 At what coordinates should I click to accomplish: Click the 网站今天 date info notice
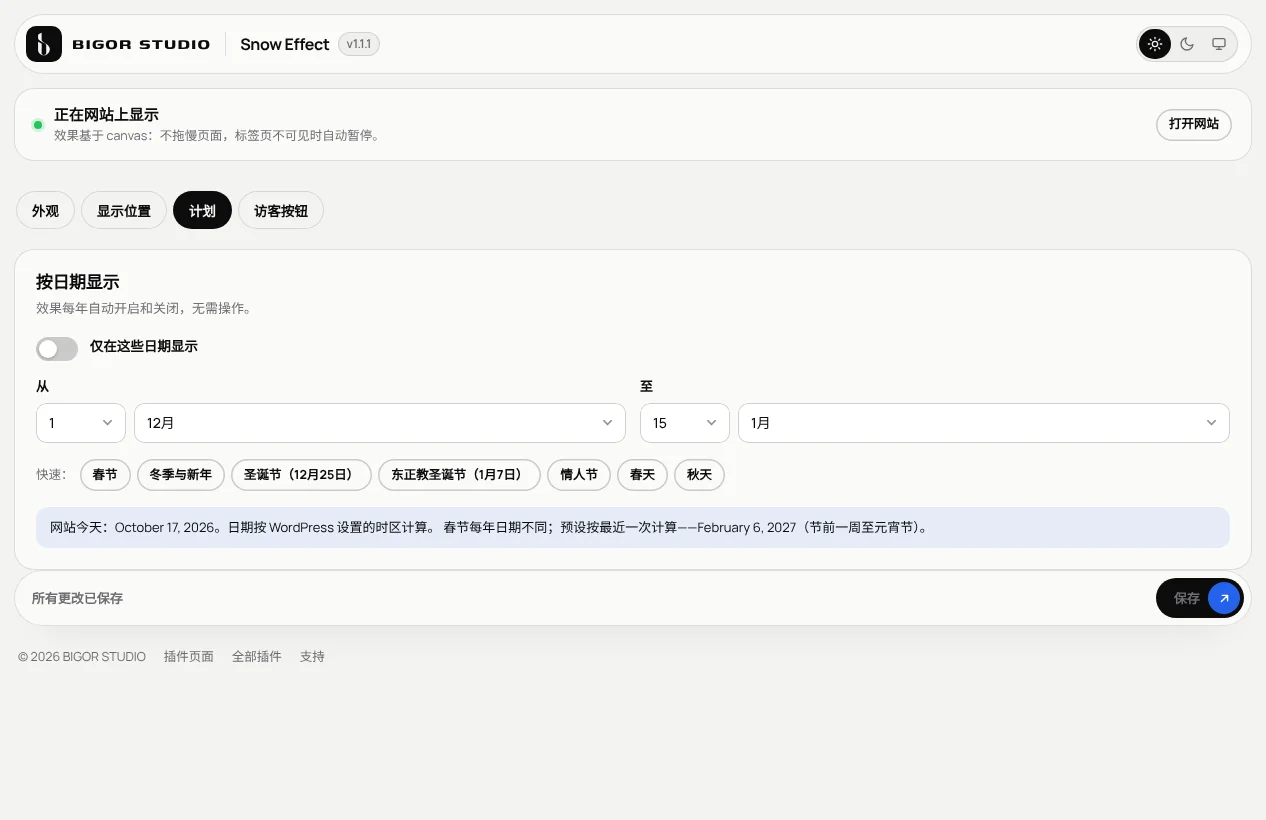pos(633,527)
